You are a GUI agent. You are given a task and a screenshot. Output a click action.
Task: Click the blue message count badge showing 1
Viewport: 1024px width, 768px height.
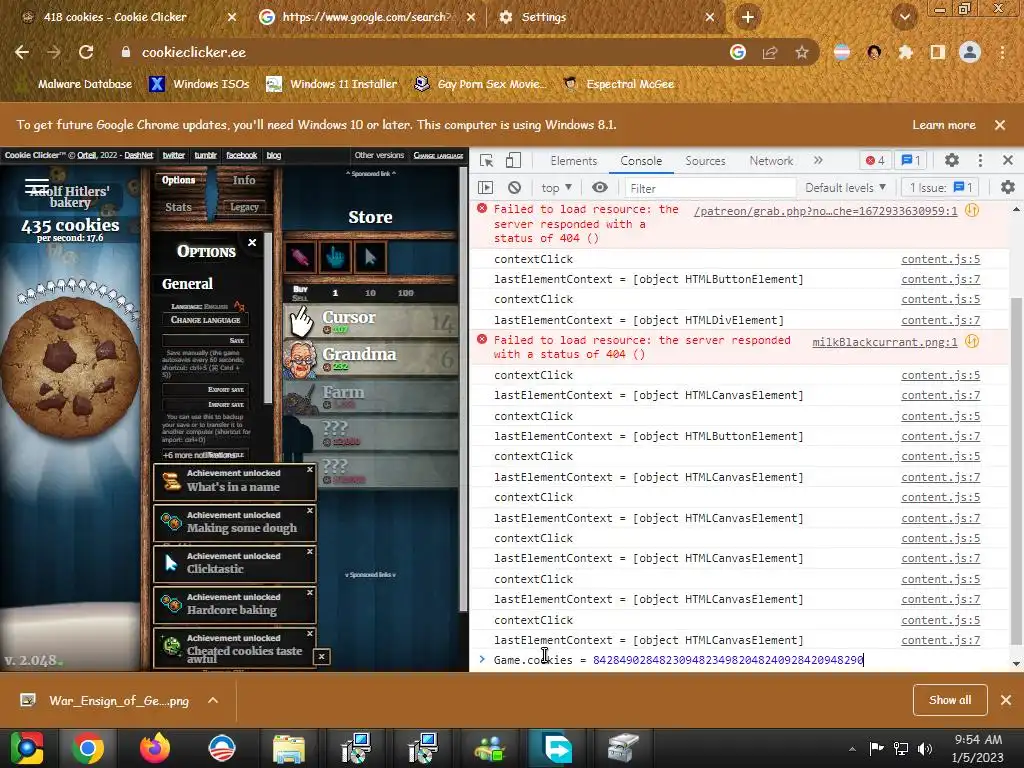[911, 161]
